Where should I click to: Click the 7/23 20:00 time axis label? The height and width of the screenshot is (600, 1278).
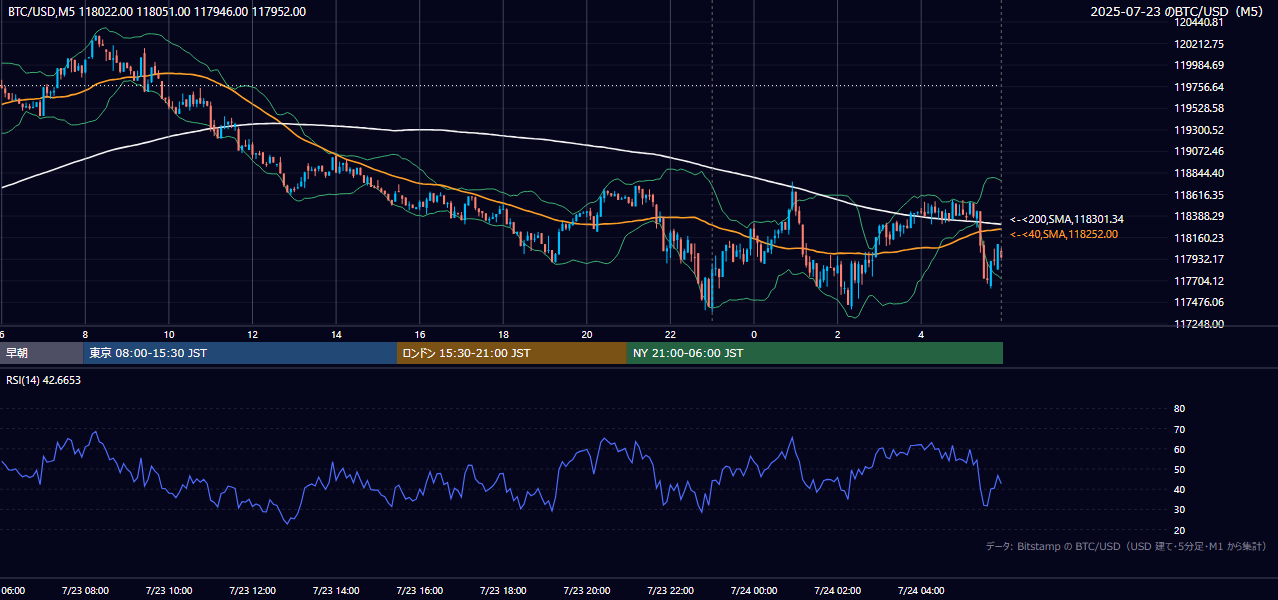[x=587, y=591]
